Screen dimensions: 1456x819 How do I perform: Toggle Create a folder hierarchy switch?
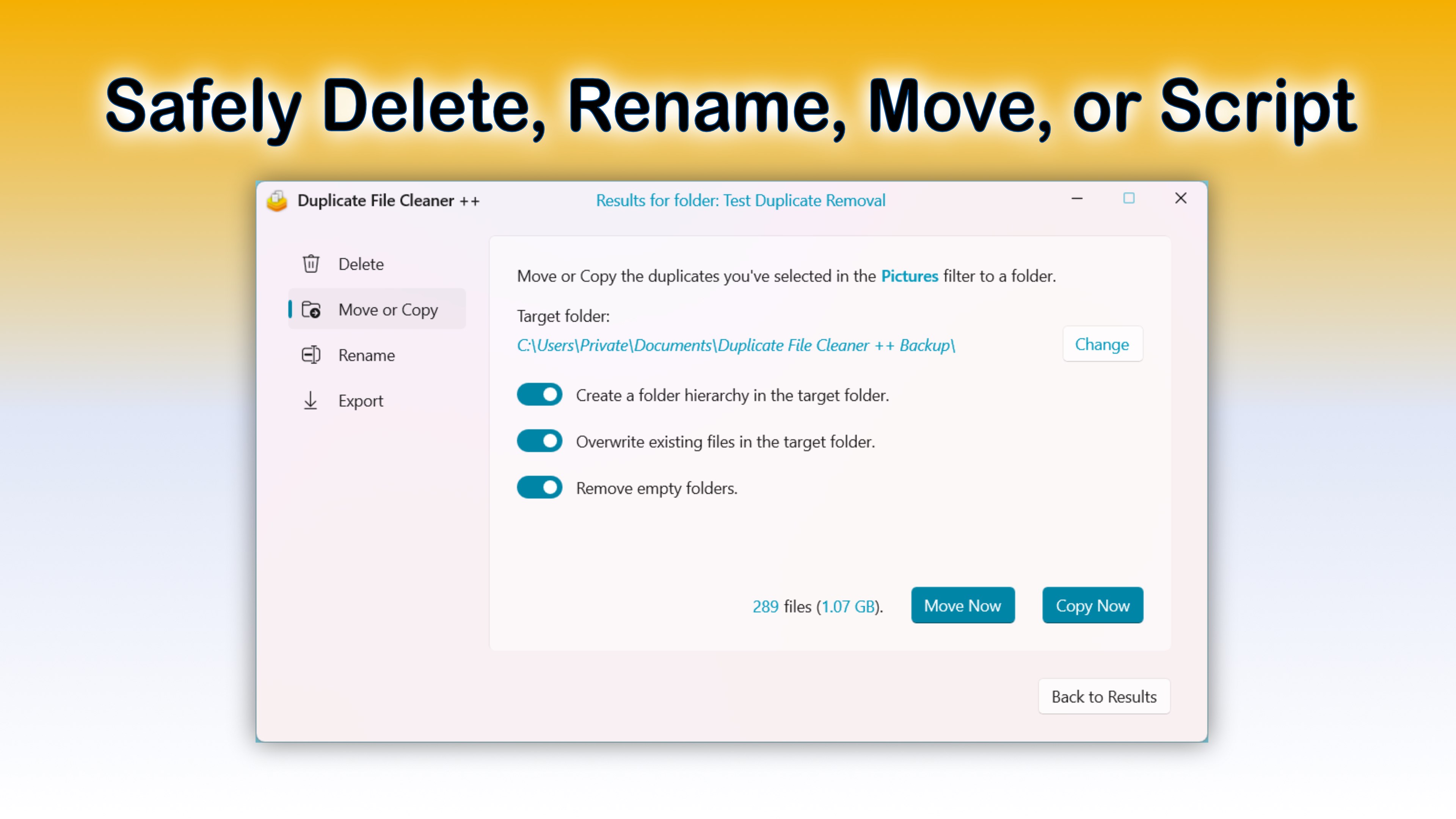pyautogui.click(x=539, y=394)
